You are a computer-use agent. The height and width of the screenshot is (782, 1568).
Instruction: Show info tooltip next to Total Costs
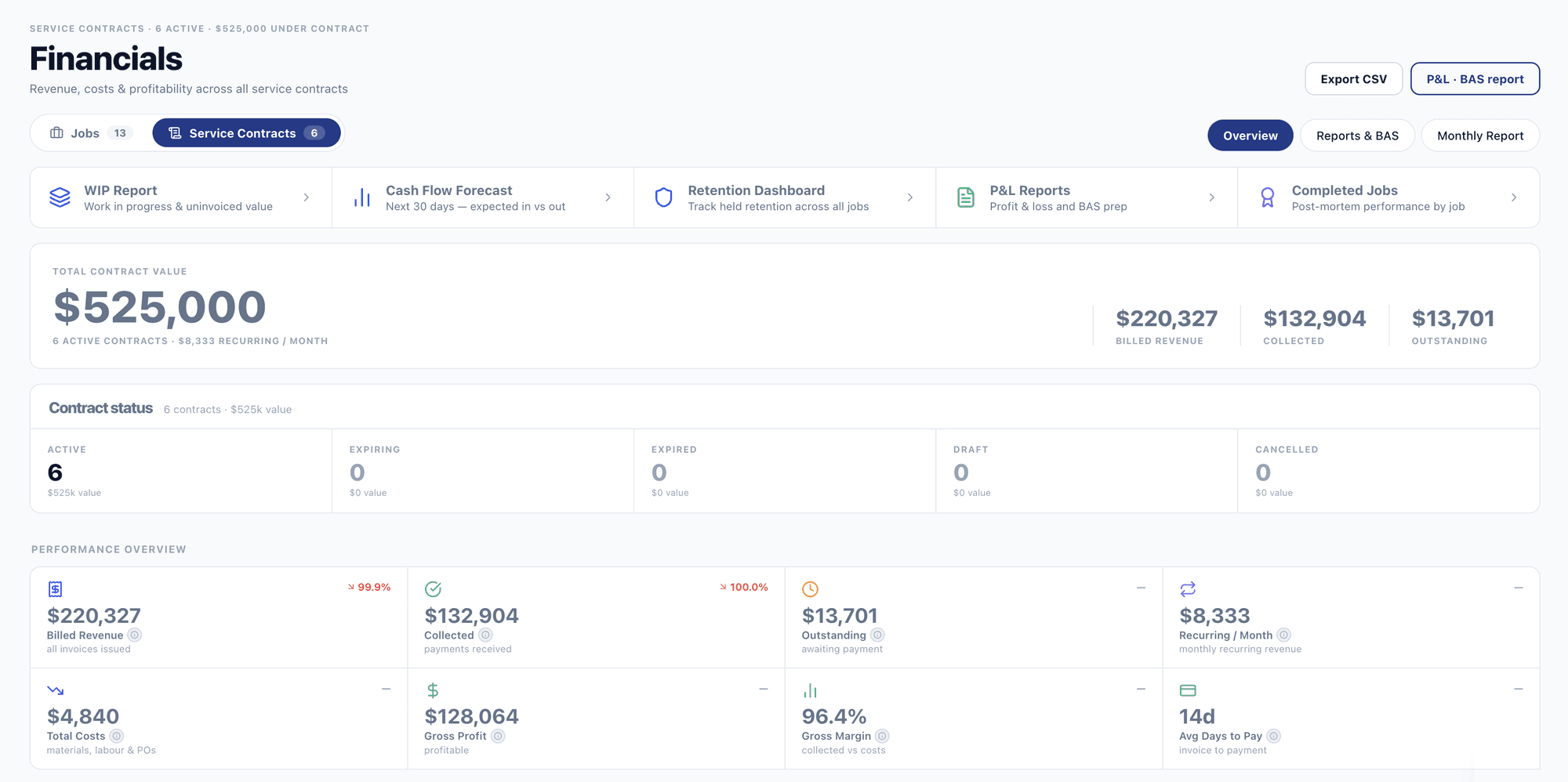point(116,736)
